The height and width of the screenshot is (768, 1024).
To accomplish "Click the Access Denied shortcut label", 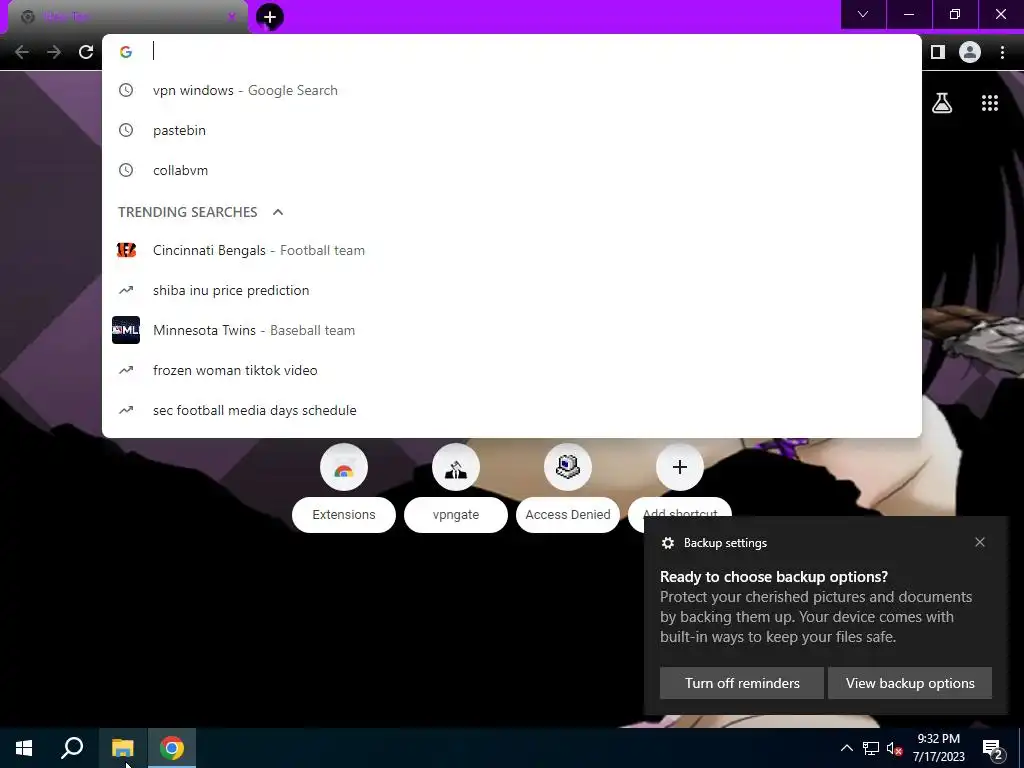I will pyautogui.click(x=568, y=515).
